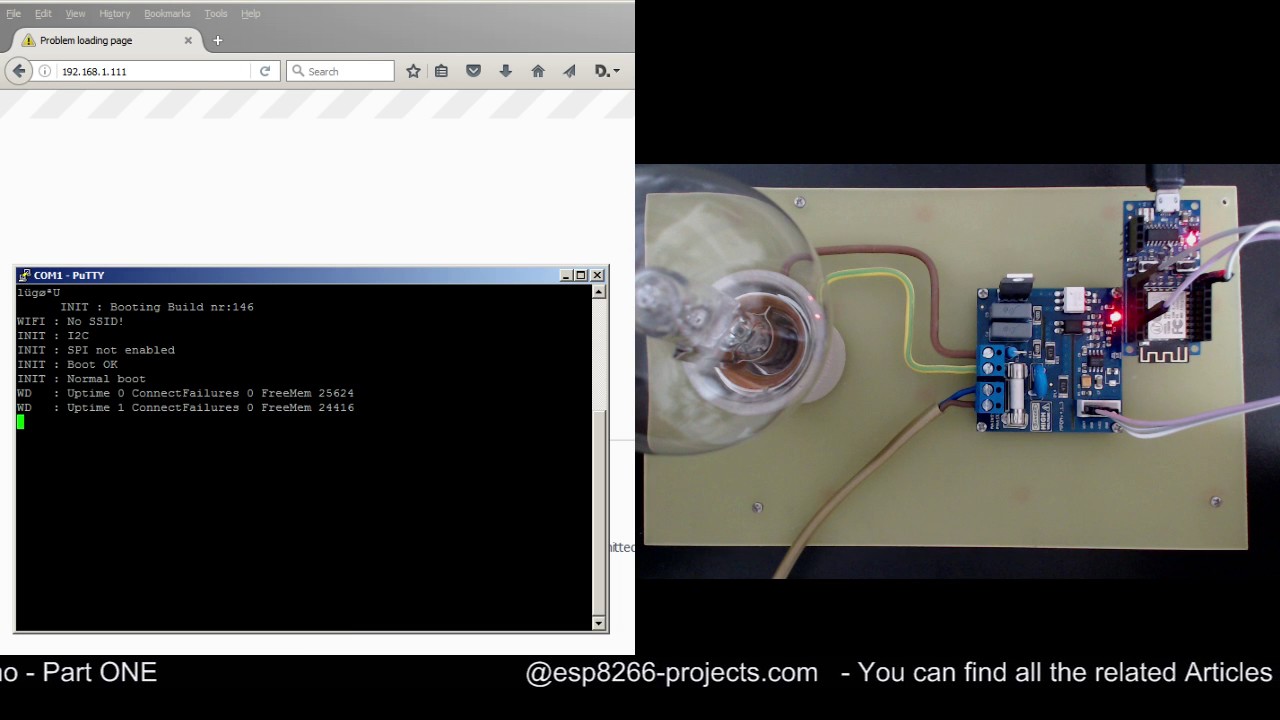Click the 'Uptime 1' watchdog line
Viewport: 1280px width, 720px height.
[x=185, y=408]
